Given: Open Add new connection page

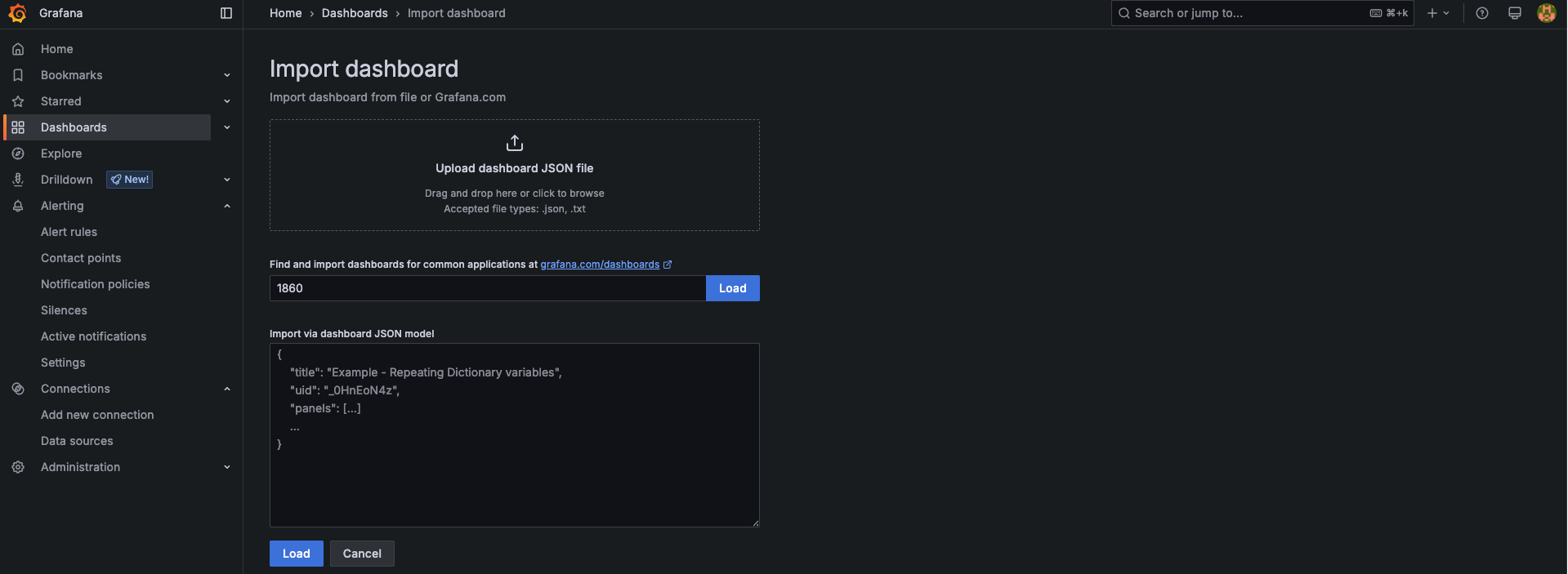Looking at the screenshot, I should point(97,415).
